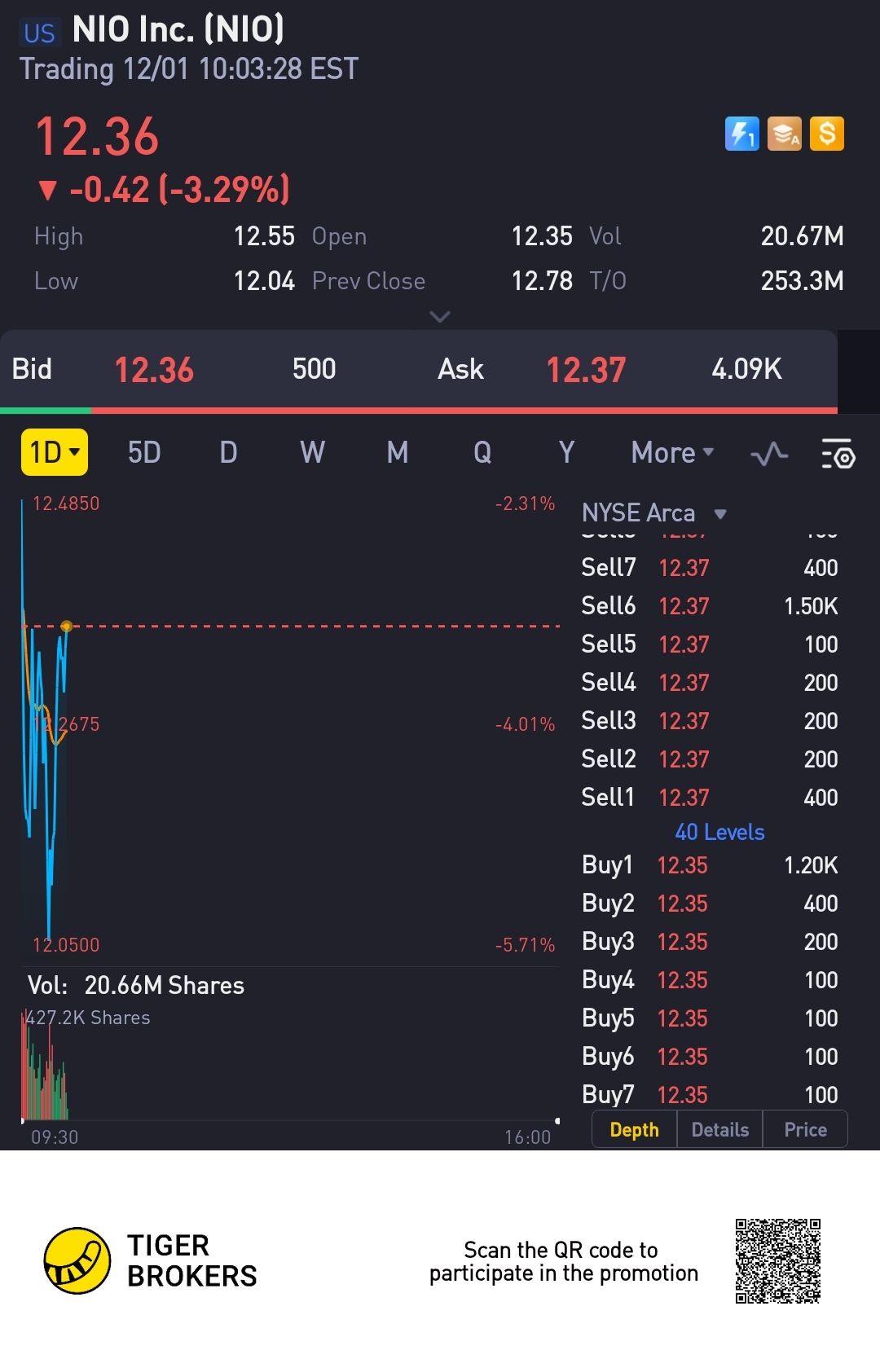Tap the bid/ask ratio bar
Viewport: 880px width, 1372px height.
tap(419, 410)
